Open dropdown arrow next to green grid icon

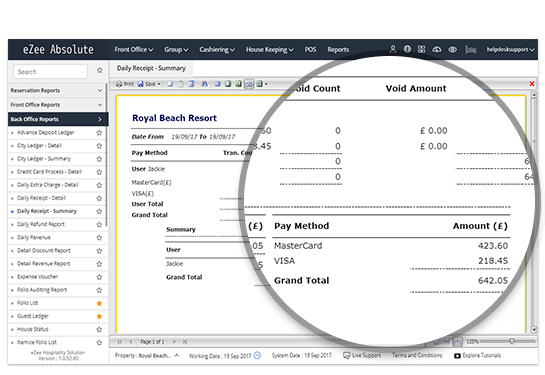[x=266, y=84]
